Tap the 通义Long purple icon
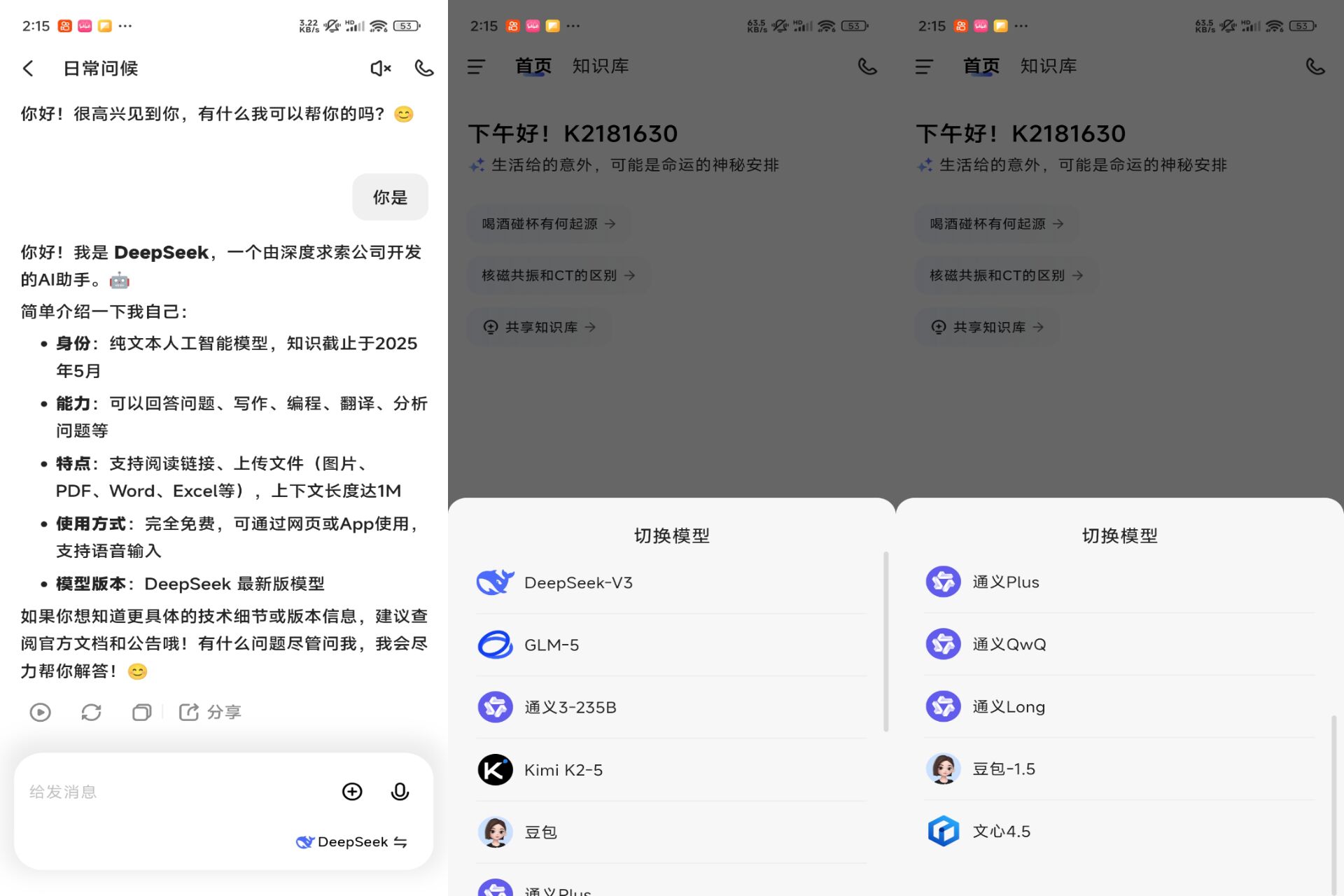This screenshot has height=896, width=1344. pyautogui.click(x=943, y=706)
